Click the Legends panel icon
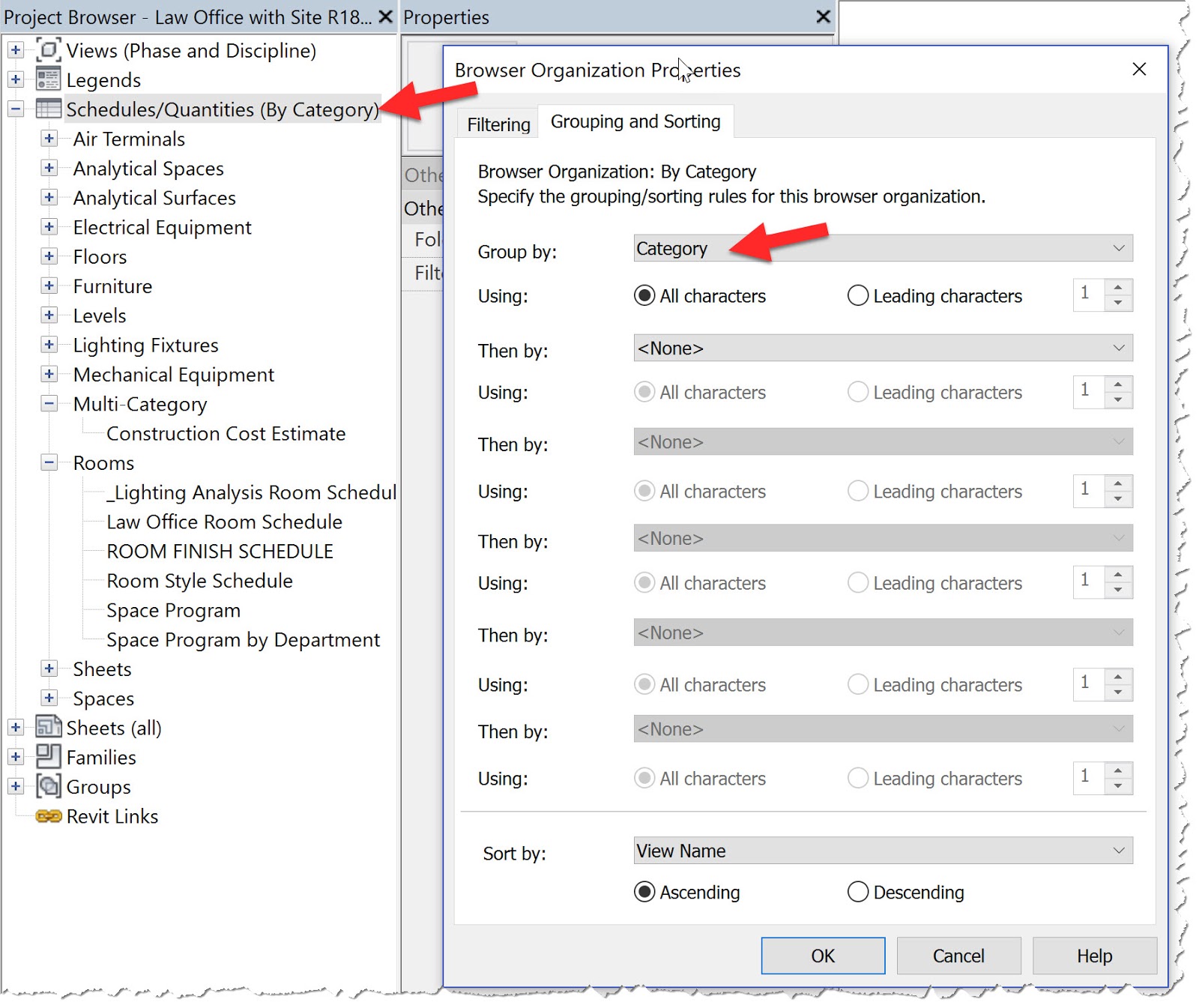Screen dimensions: 1199x1008 click(48, 79)
